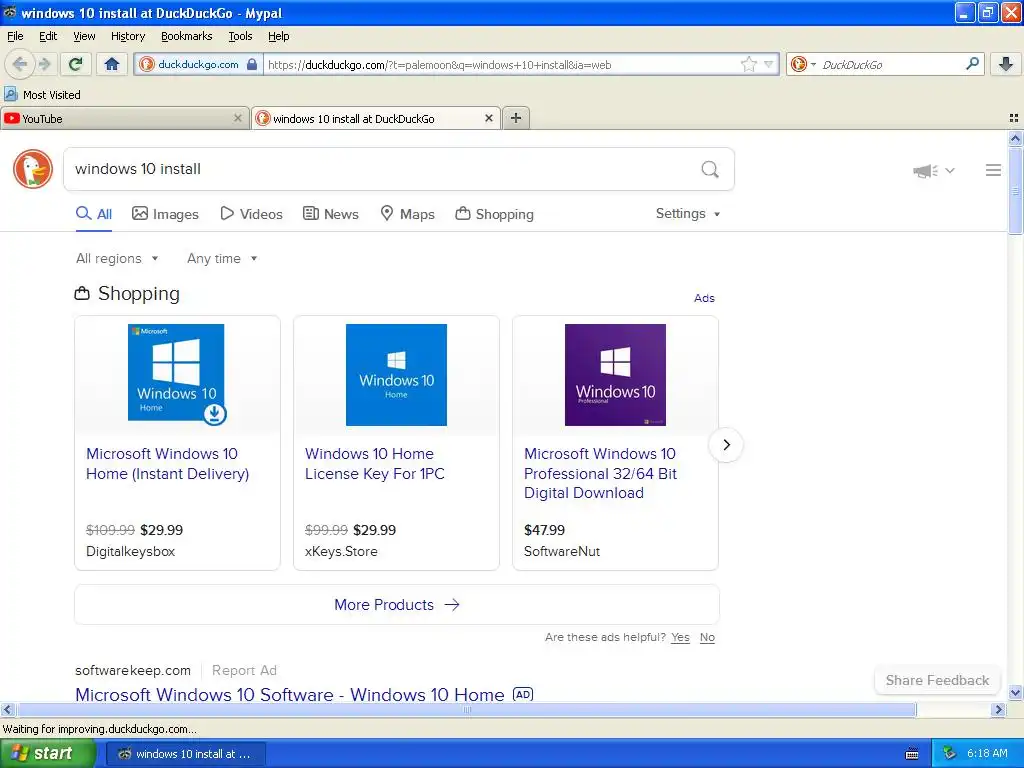Open the URL history dropdown arrow

coord(769,64)
